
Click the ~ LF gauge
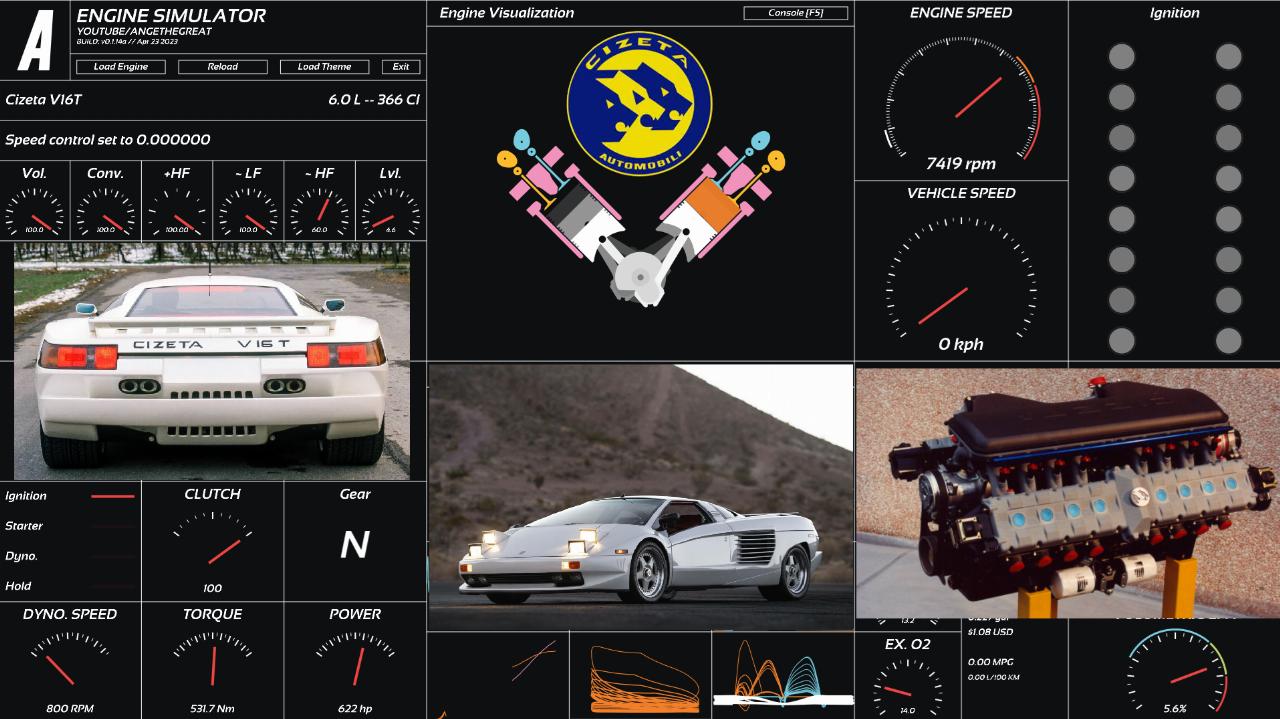click(x=248, y=211)
